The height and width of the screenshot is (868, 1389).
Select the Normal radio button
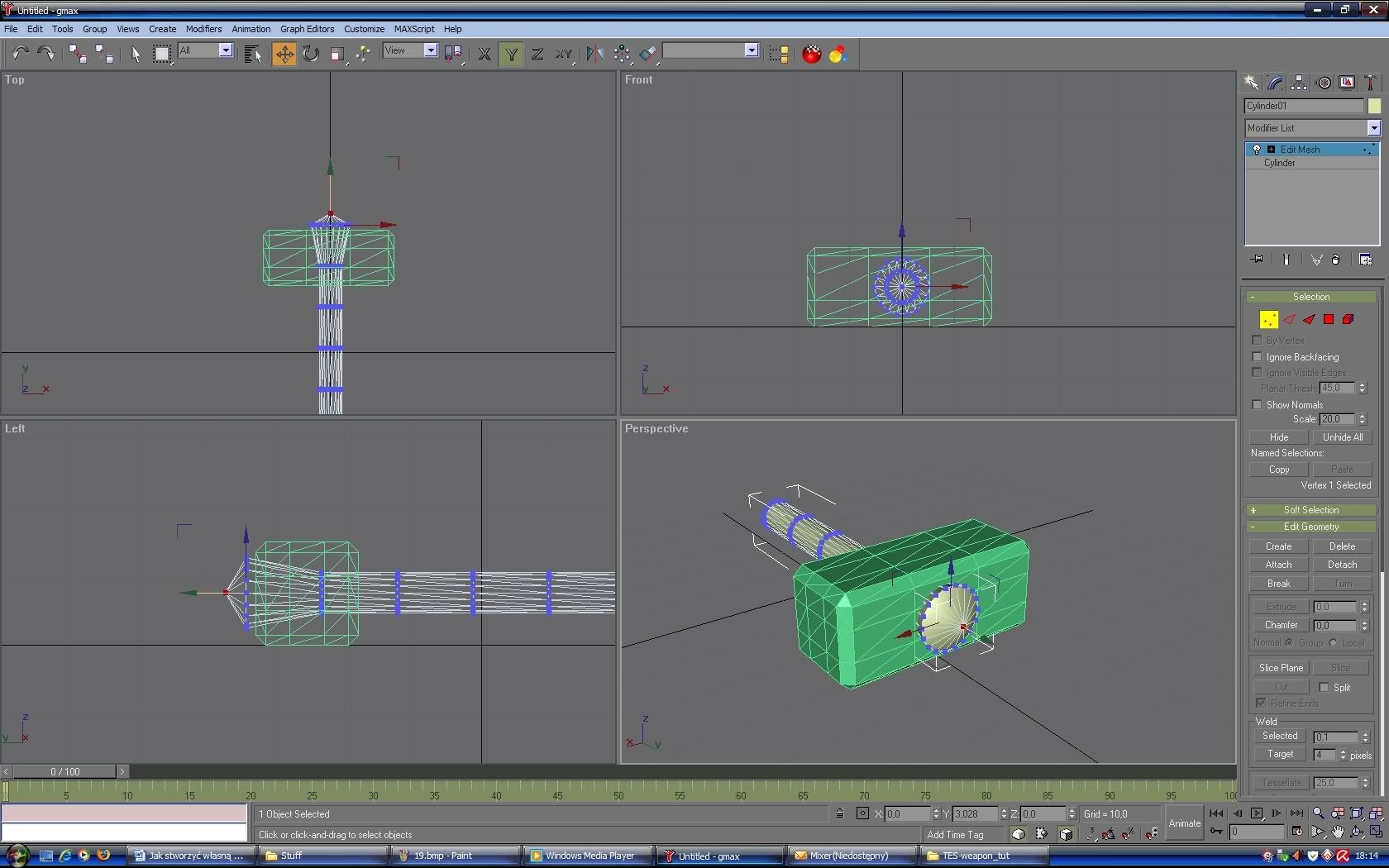click(x=1289, y=642)
